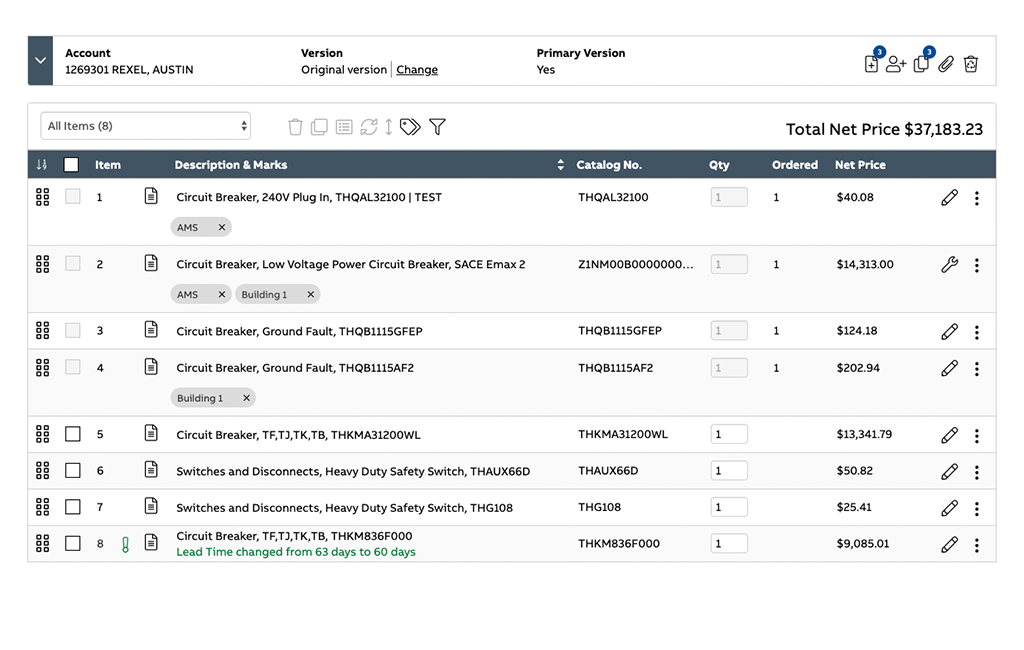Open more options for item 2
The width and height of the screenshot is (1024, 650).
click(x=977, y=265)
